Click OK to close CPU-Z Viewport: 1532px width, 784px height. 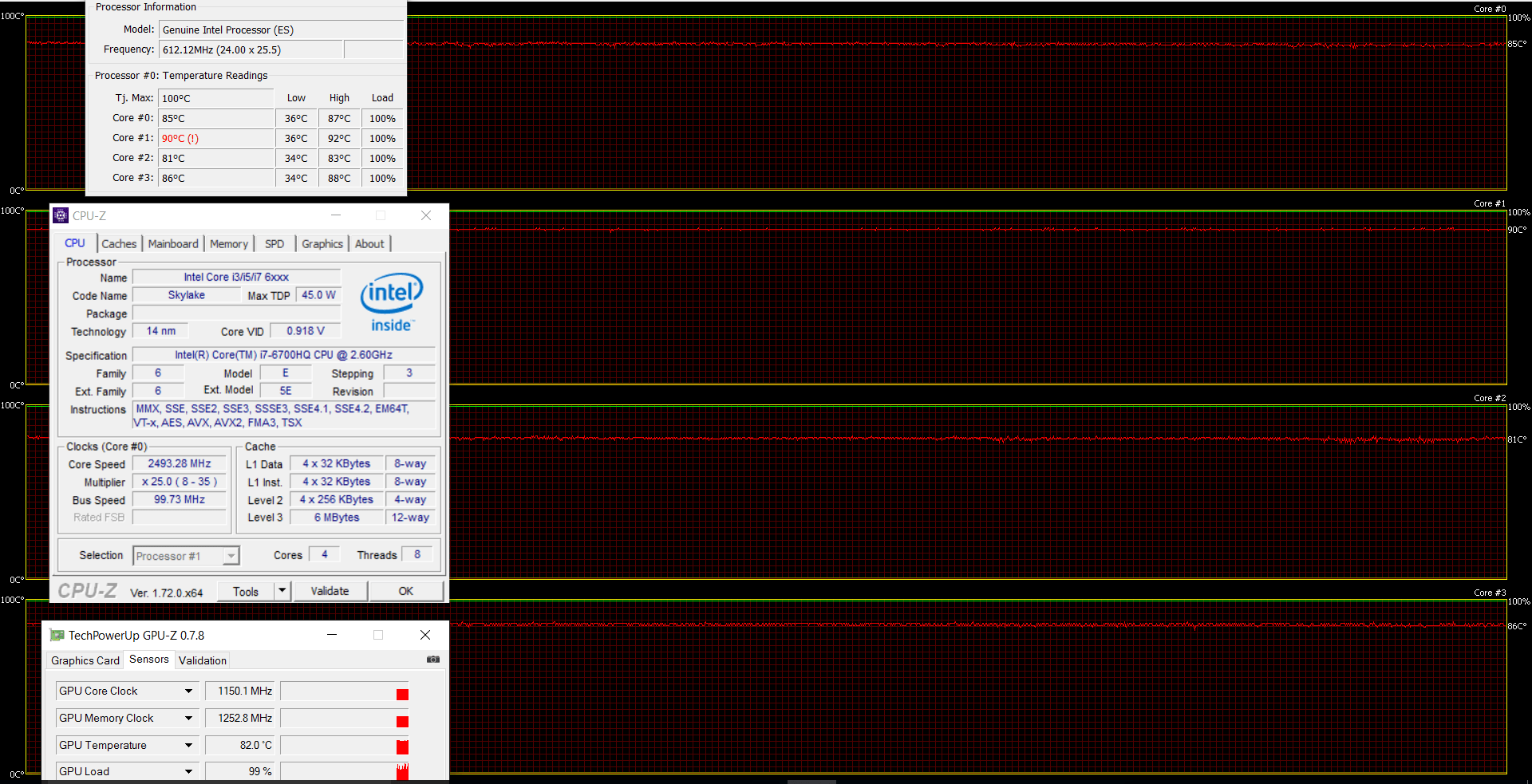click(406, 591)
